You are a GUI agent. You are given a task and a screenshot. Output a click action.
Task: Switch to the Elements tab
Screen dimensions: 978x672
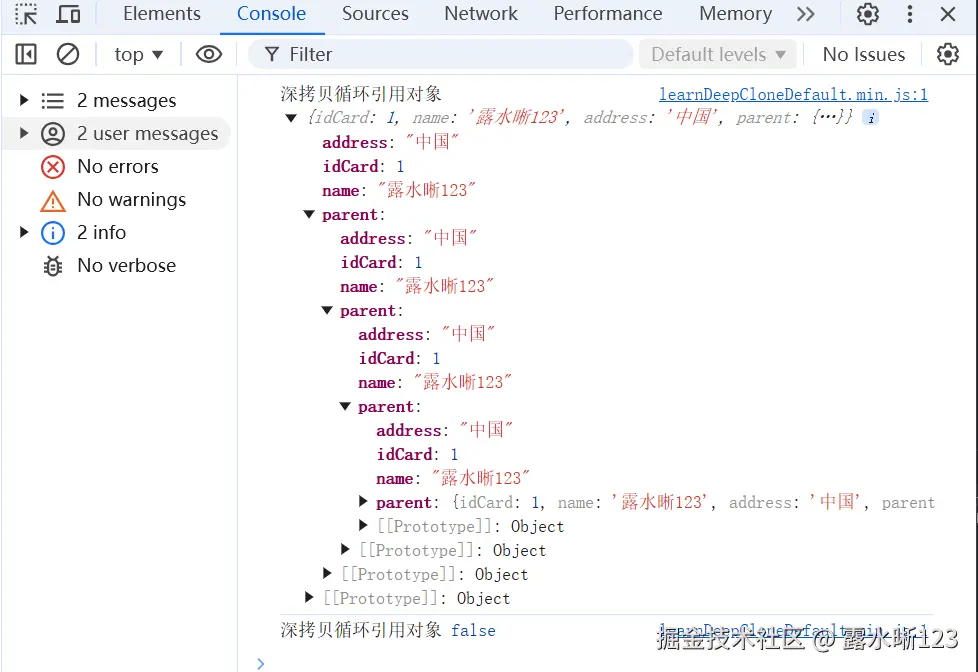[162, 14]
